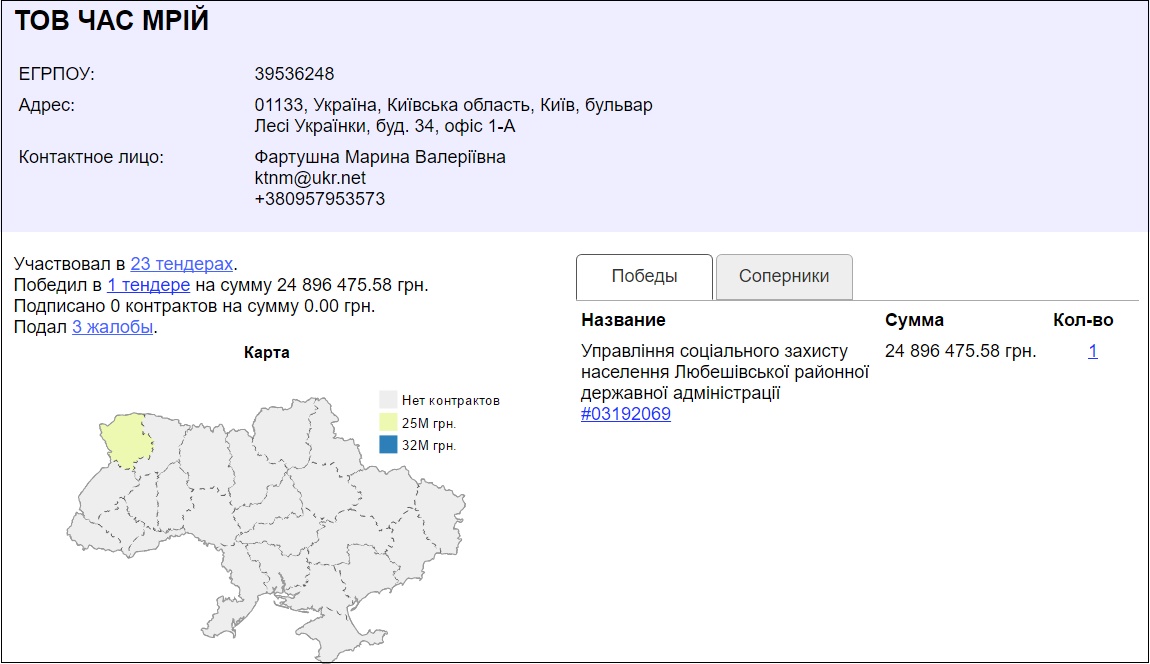
Task: Click the blue 32M грн. legend swatch
Action: pos(388,445)
